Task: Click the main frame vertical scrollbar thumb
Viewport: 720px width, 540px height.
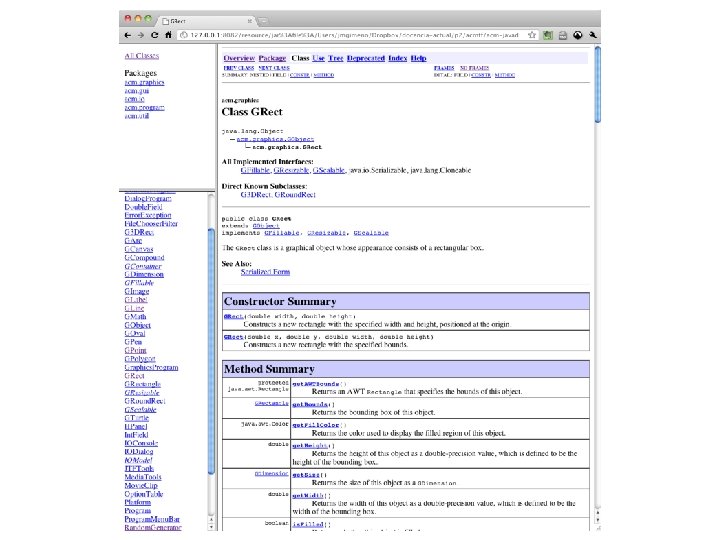Action: [597, 84]
